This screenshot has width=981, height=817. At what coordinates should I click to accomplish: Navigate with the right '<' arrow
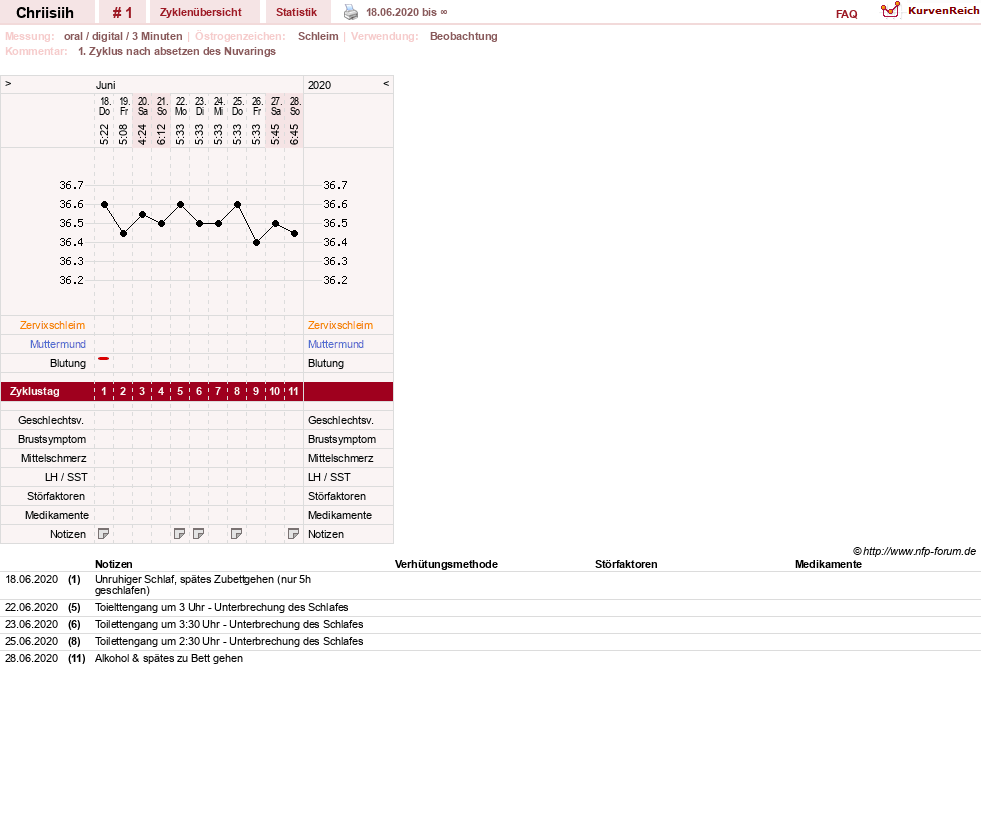386,83
